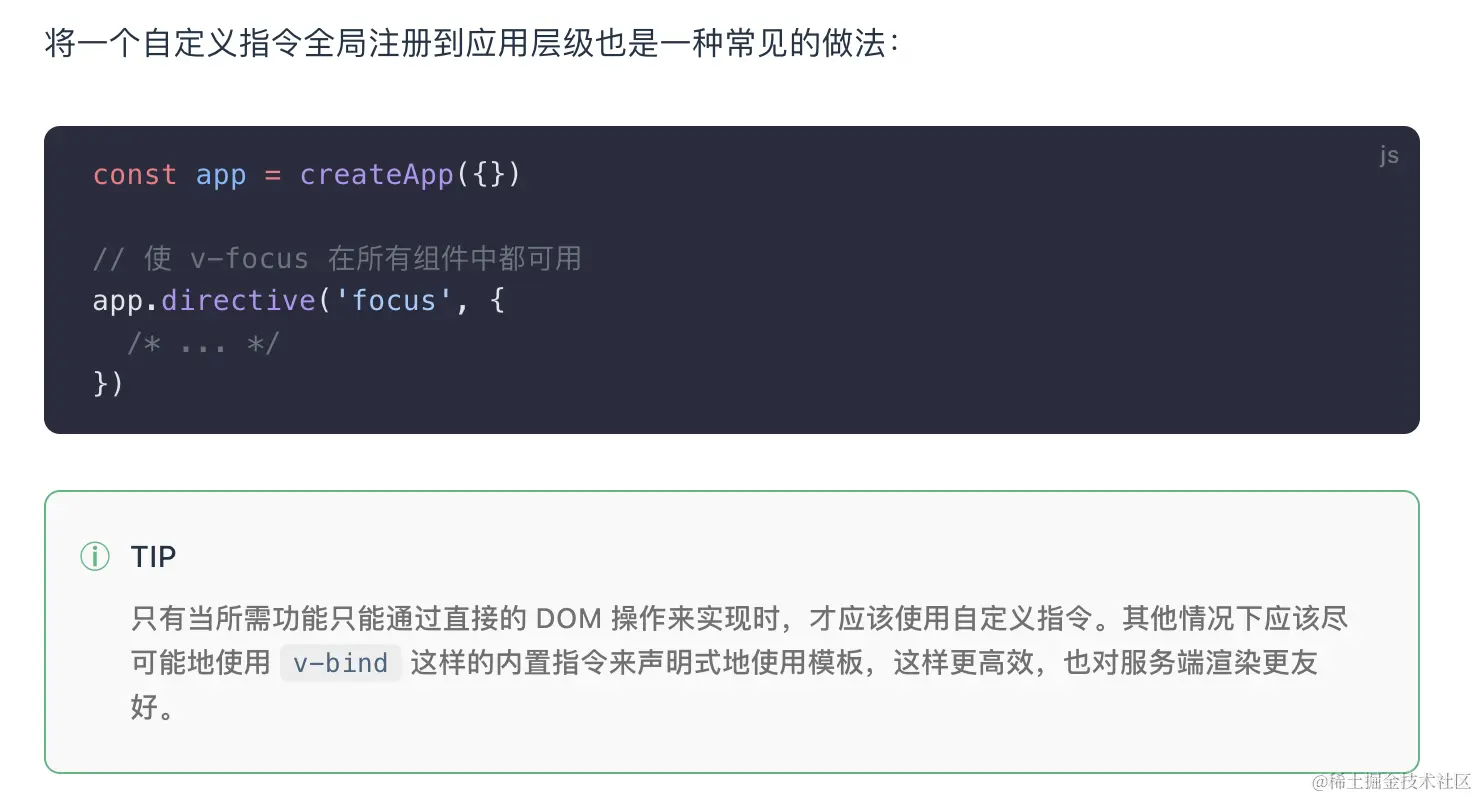Click the /* ... */ placeholder comment
1478x798 pixels.
(x=204, y=343)
